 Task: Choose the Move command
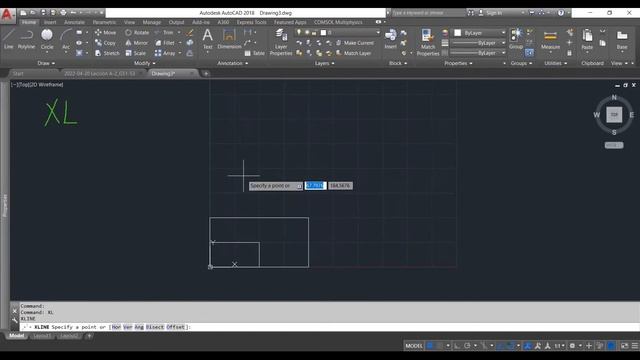point(105,32)
